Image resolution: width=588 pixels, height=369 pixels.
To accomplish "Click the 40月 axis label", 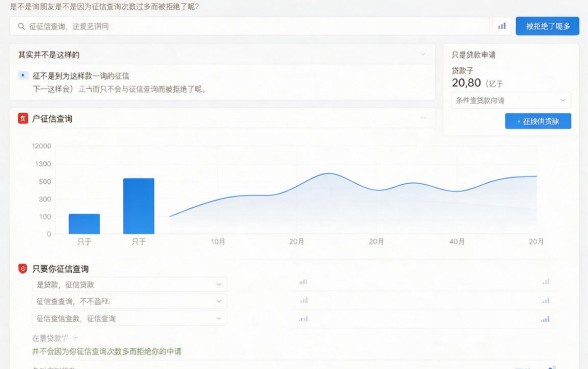I will (457, 242).
